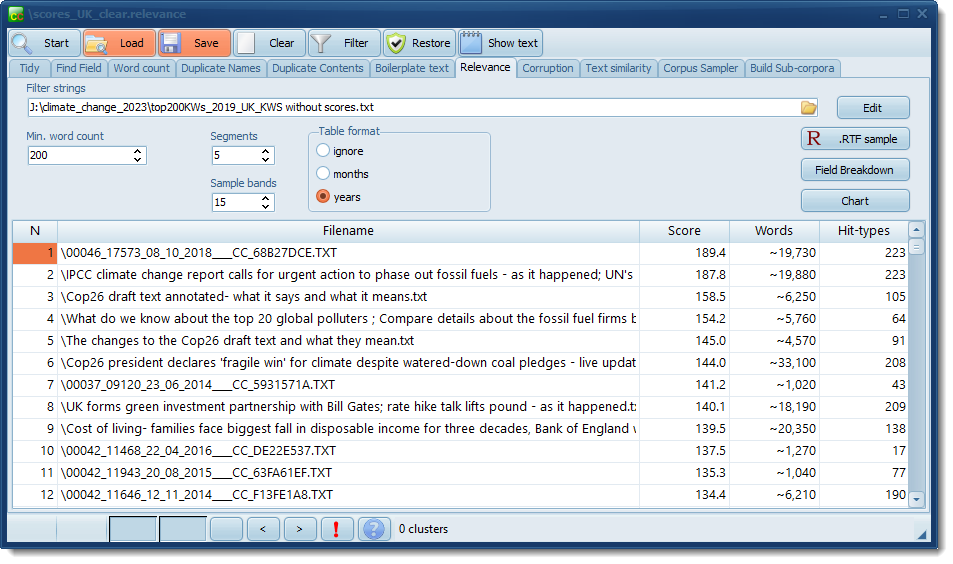Viewport: 953px width, 564px height.
Task: Open the Corpus Sampler tab
Action: (x=701, y=68)
